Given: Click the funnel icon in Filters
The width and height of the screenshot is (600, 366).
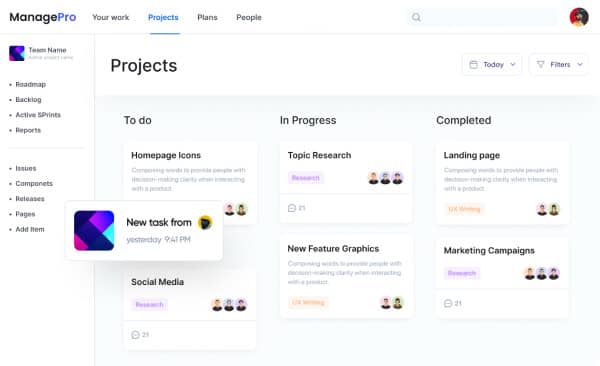Looking at the screenshot, I should (x=540, y=64).
